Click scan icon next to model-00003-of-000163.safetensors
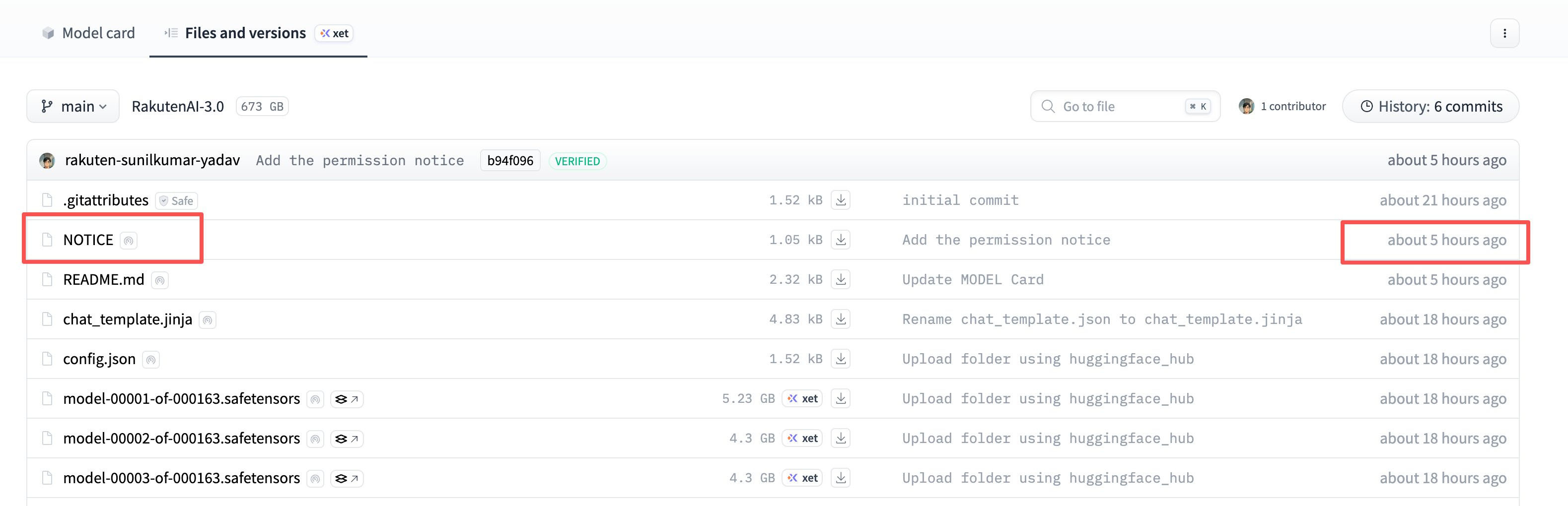 tap(315, 479)
